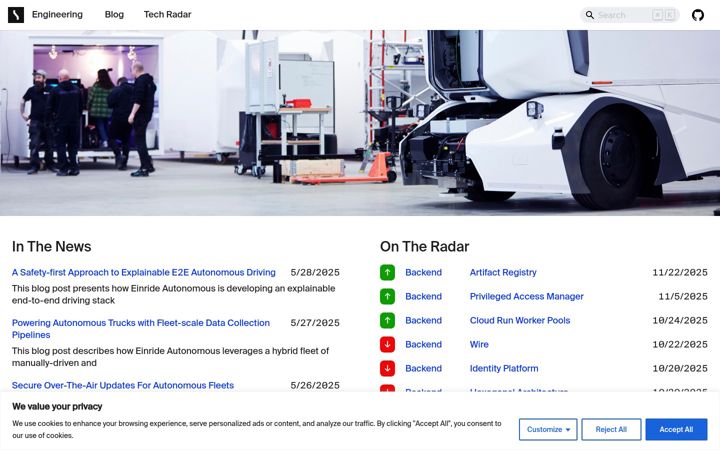The image size is (720, 450).
Task: Click the 11/22/2025 radar date
Action: (x=680, y=272)
